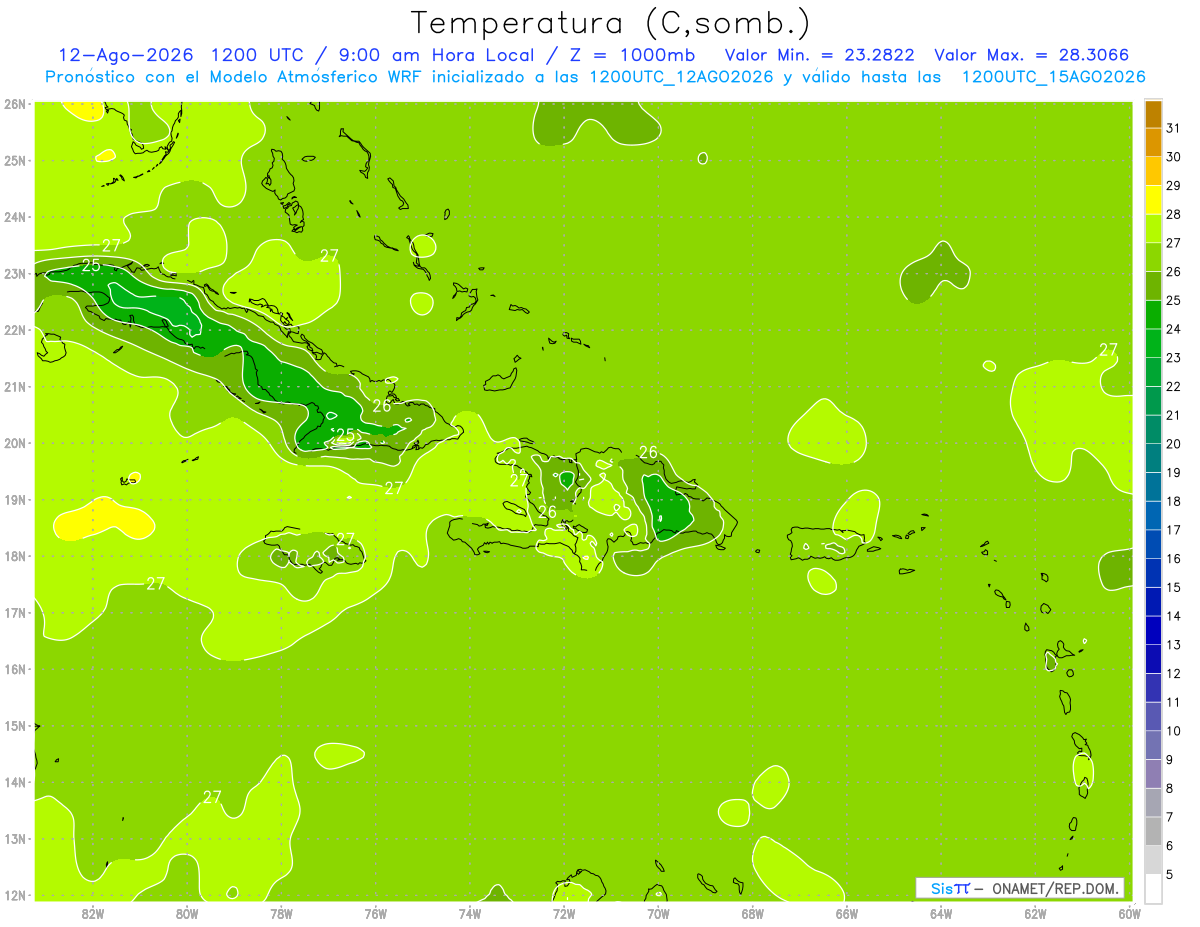Screen dimensions: 1200x927
Task: Click the green legend swatch between 26 and 27
Action: point(1153,257)
